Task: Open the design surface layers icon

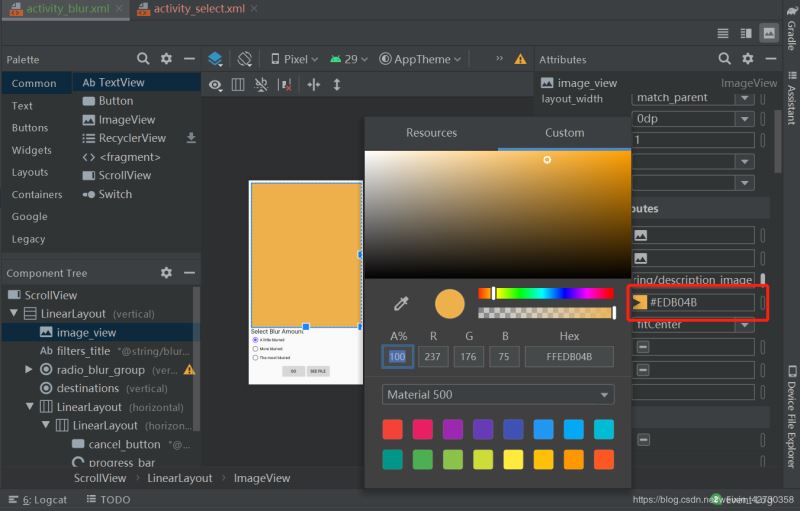Action: click(x=215, y=59)
